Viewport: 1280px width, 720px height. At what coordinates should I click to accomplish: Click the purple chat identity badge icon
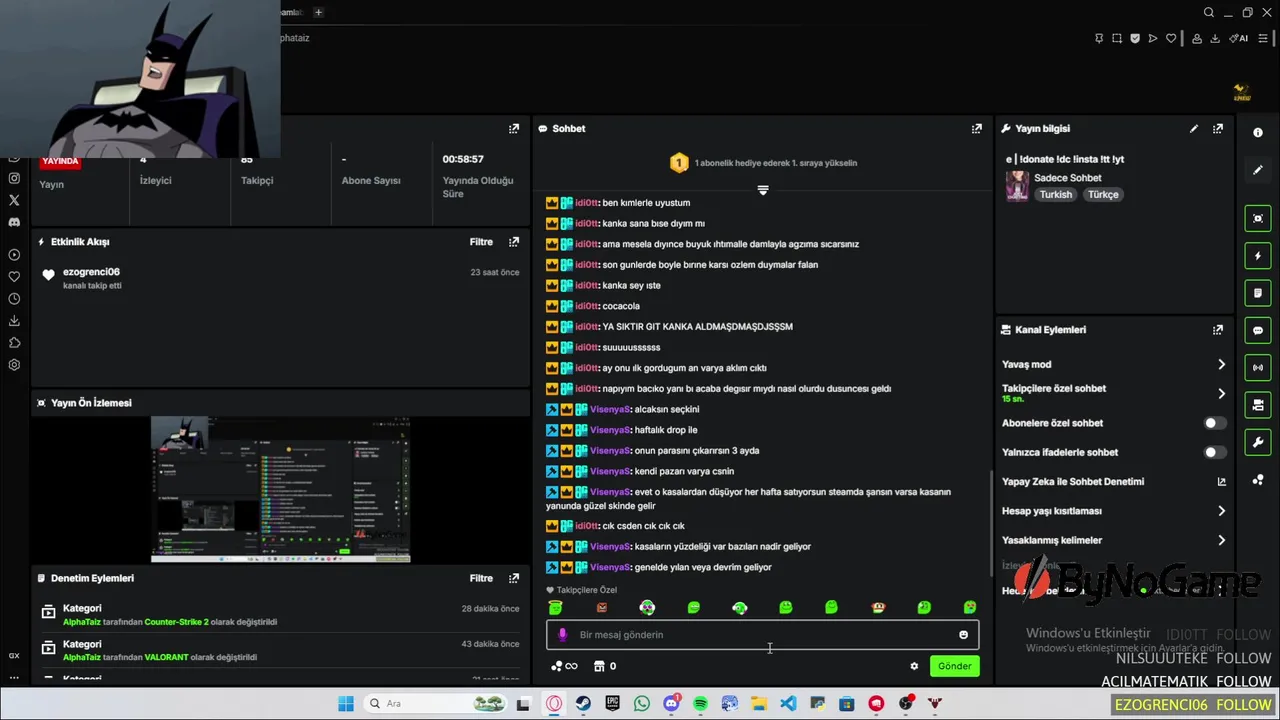[562, 635]
